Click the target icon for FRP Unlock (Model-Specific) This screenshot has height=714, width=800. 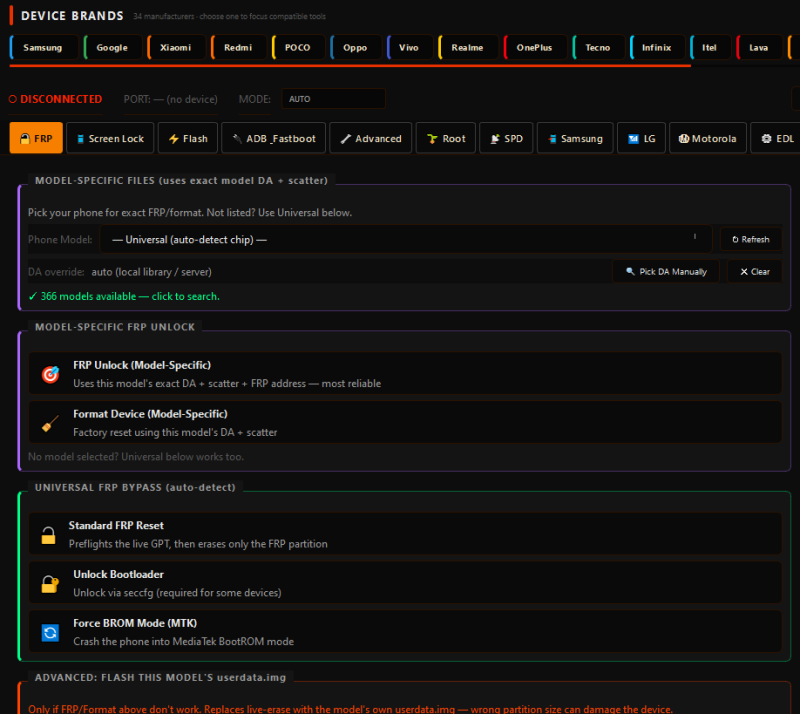(x=50, y=374)
